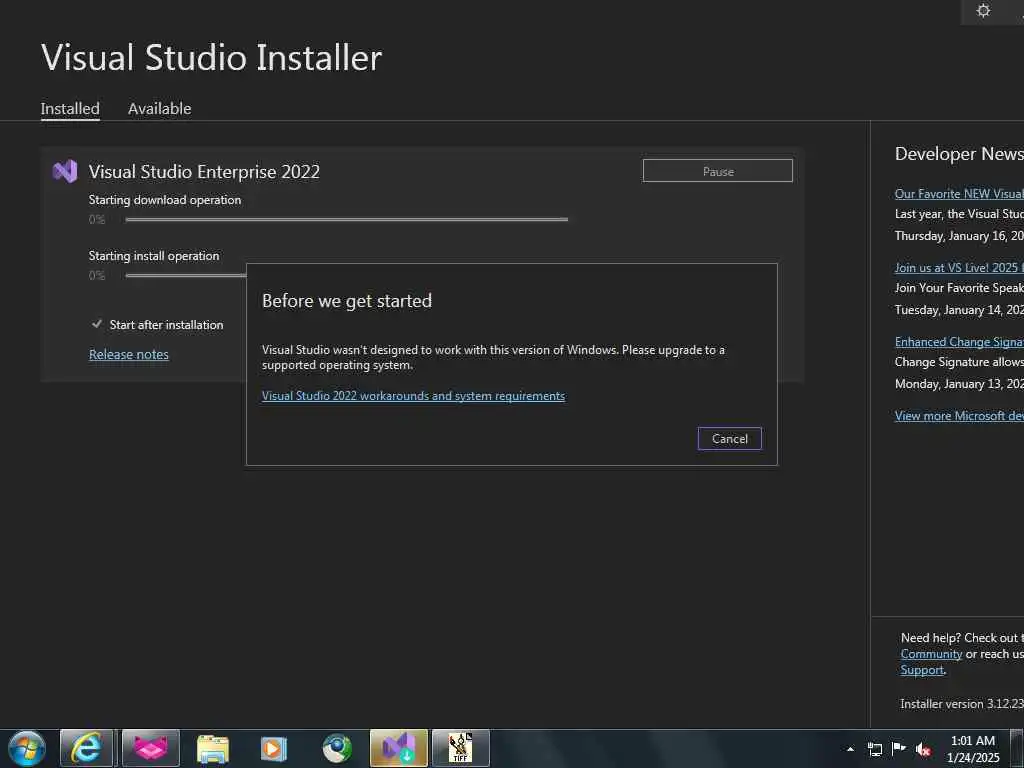This screenshot has width=1024, height=768.
Task: Open Action Center flag icon
Action: [899, 749]
